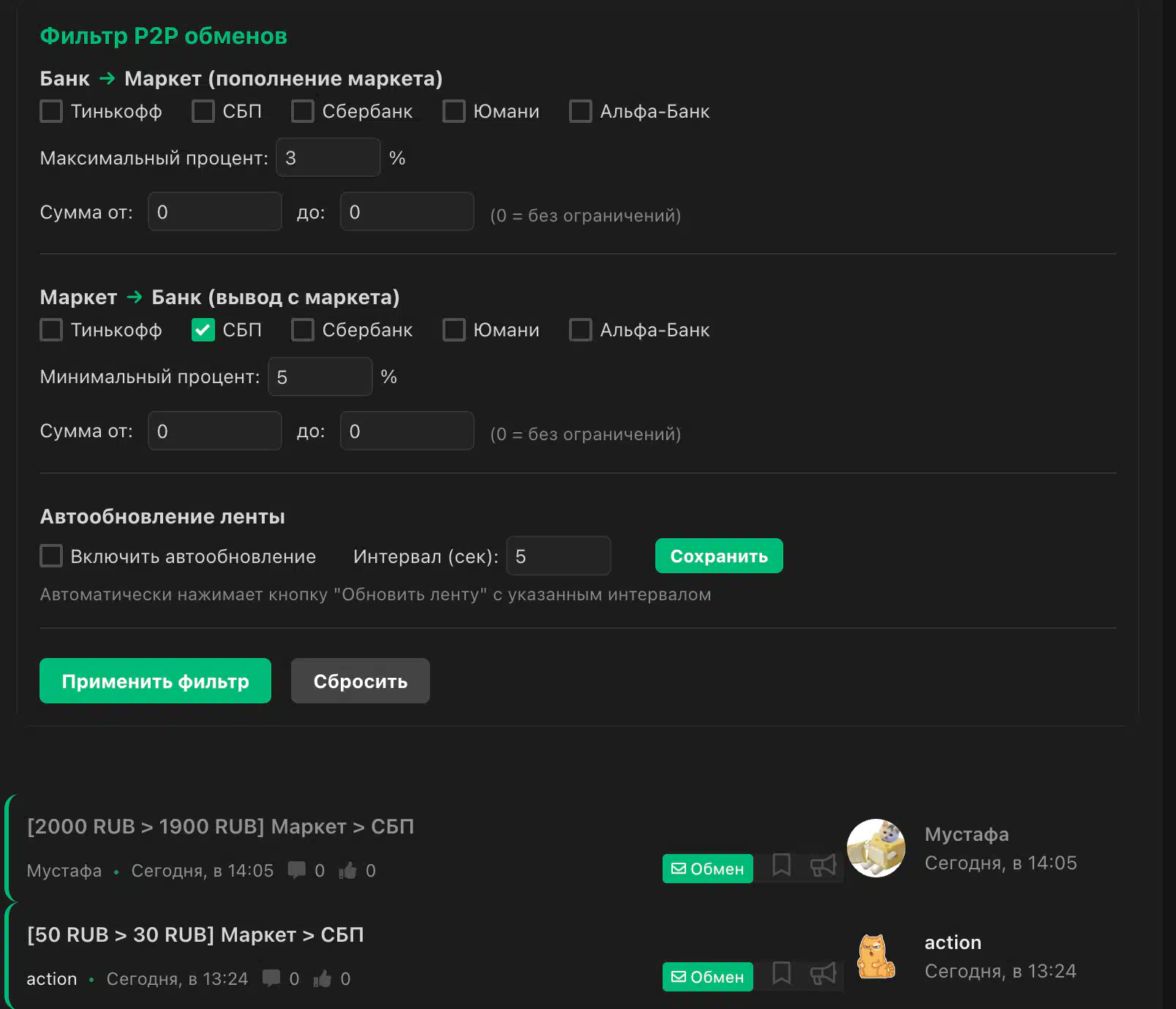Click comments icon on Мустафа's thread
The height and width of the screenshot is (1009, 1176).
[297, 870]
